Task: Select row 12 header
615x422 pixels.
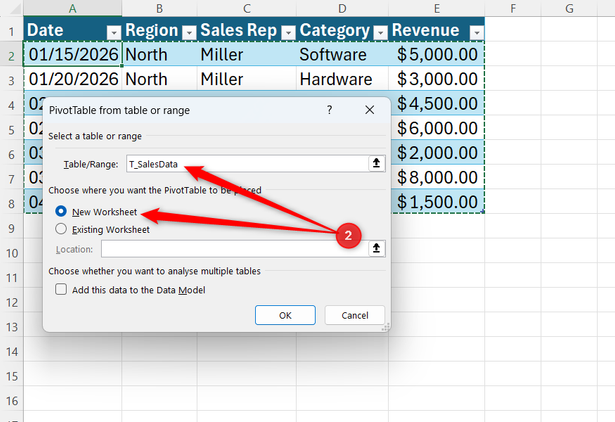Action: tap(11, 302)
